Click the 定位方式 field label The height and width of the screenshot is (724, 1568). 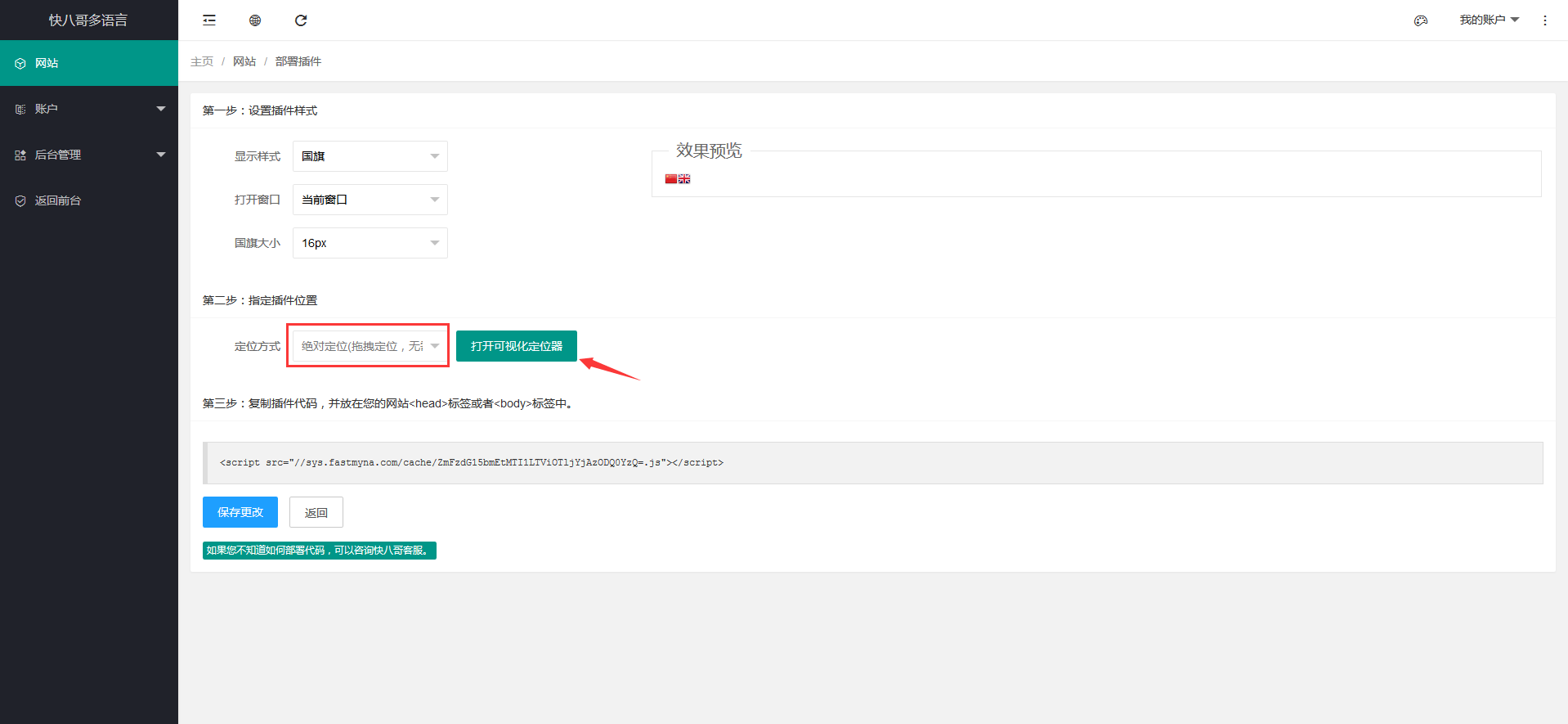tap(258, 346)
